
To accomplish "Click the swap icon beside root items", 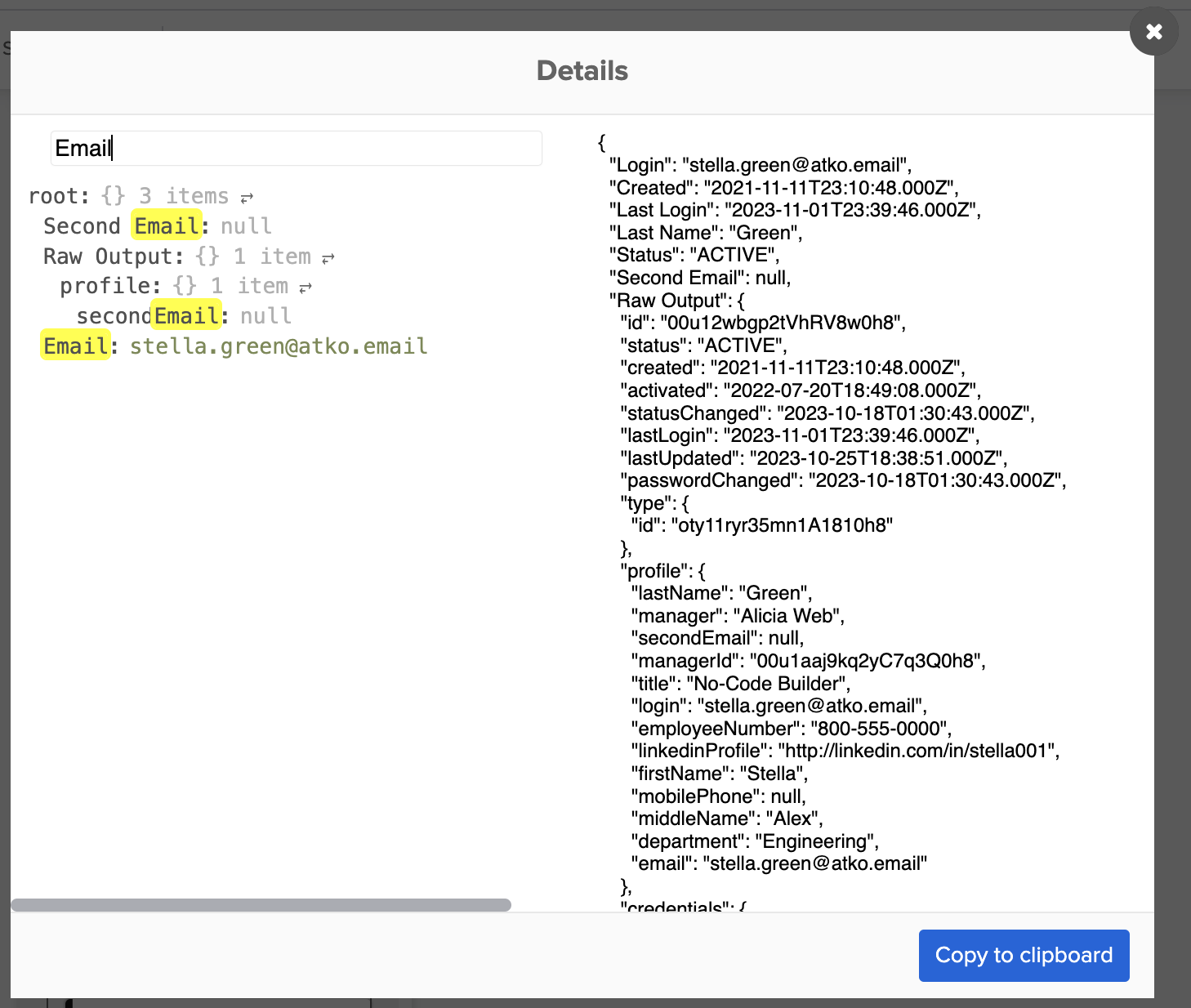I will 247,198.
